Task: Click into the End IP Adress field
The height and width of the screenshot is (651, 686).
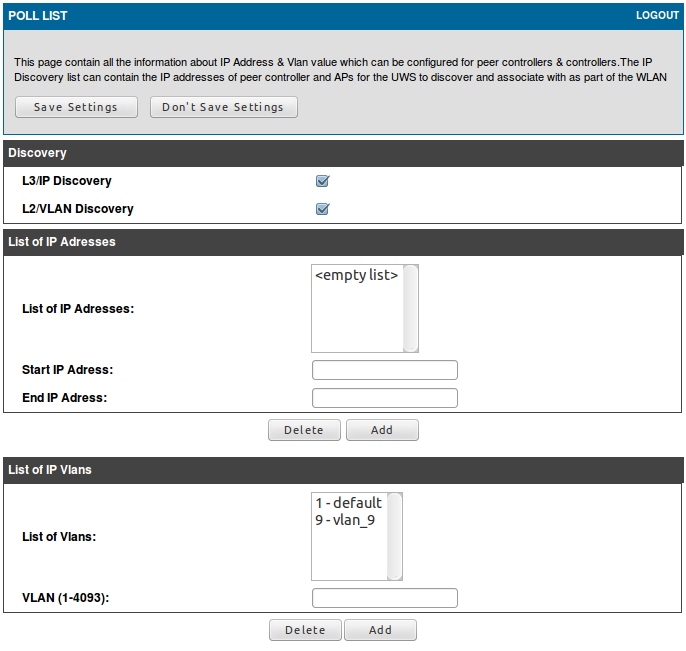Action: click(384, 398)
